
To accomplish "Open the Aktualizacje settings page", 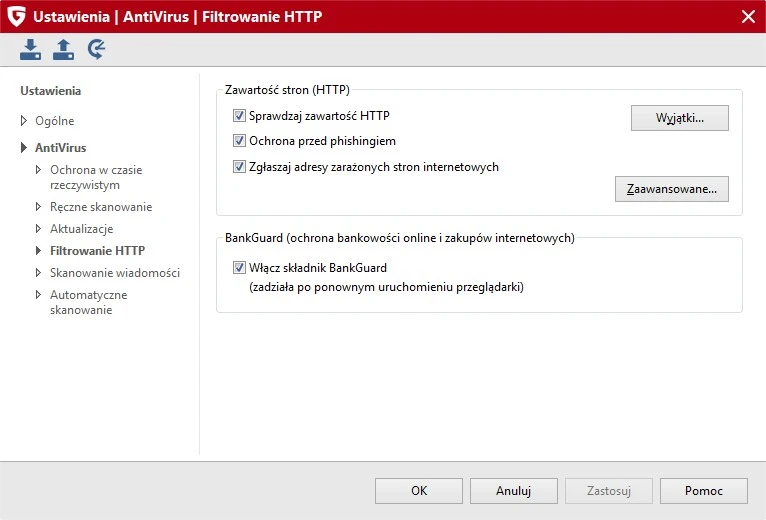I will [x=82, y=229].
